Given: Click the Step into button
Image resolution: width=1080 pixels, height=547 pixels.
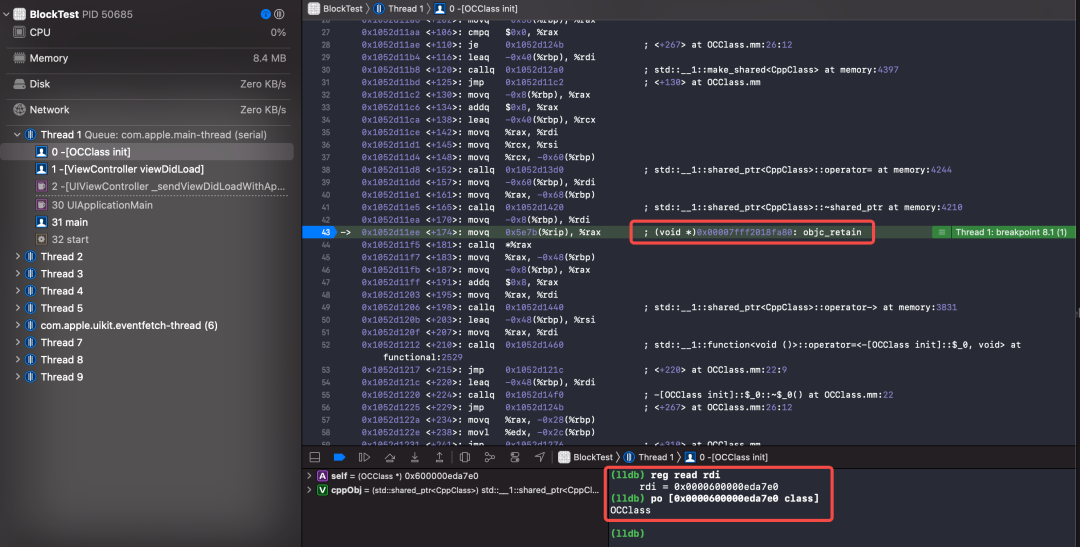Looking at the screenshot, I should [414, 457].
